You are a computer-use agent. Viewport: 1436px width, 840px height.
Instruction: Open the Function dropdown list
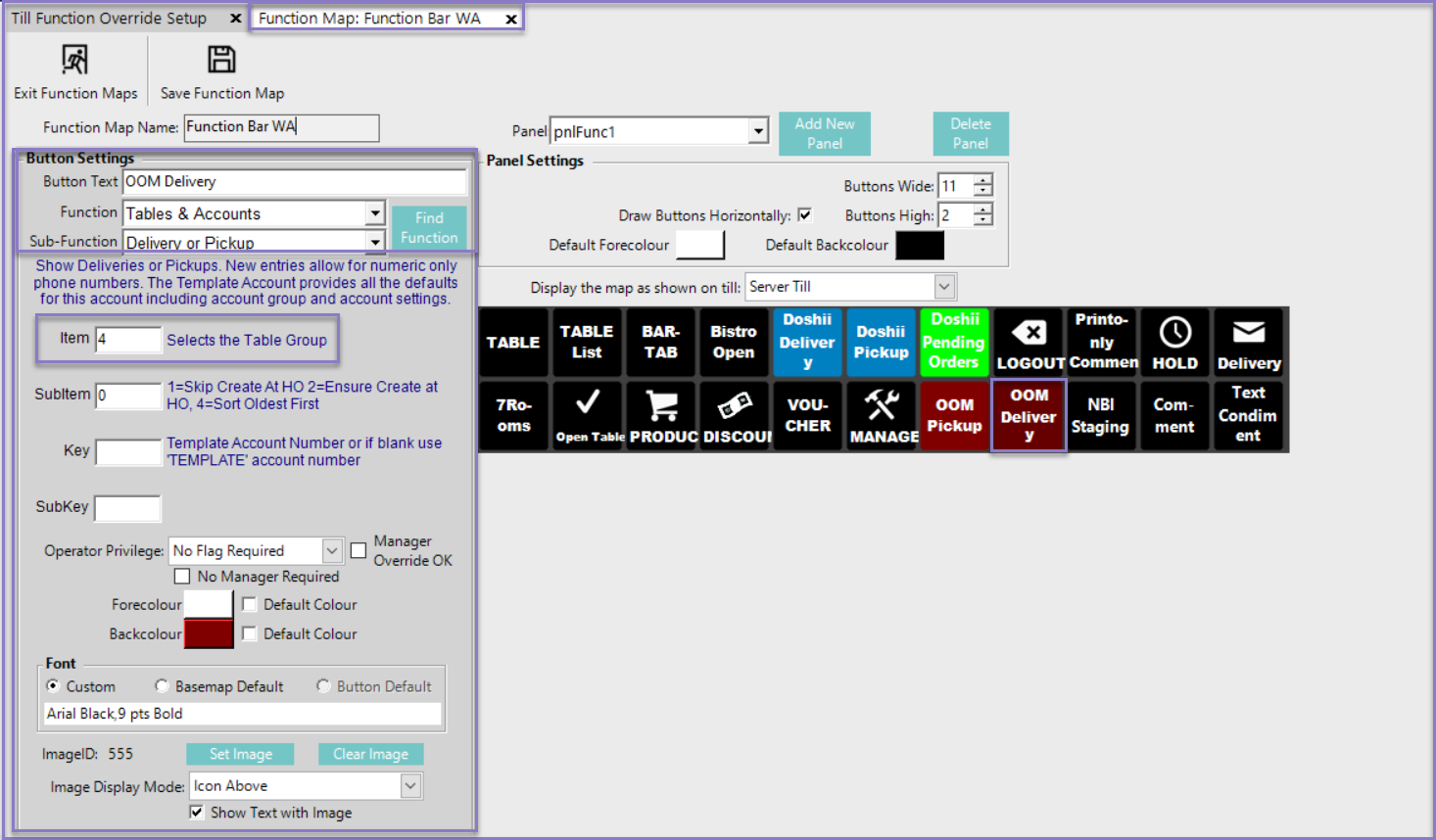coord(374,213)
